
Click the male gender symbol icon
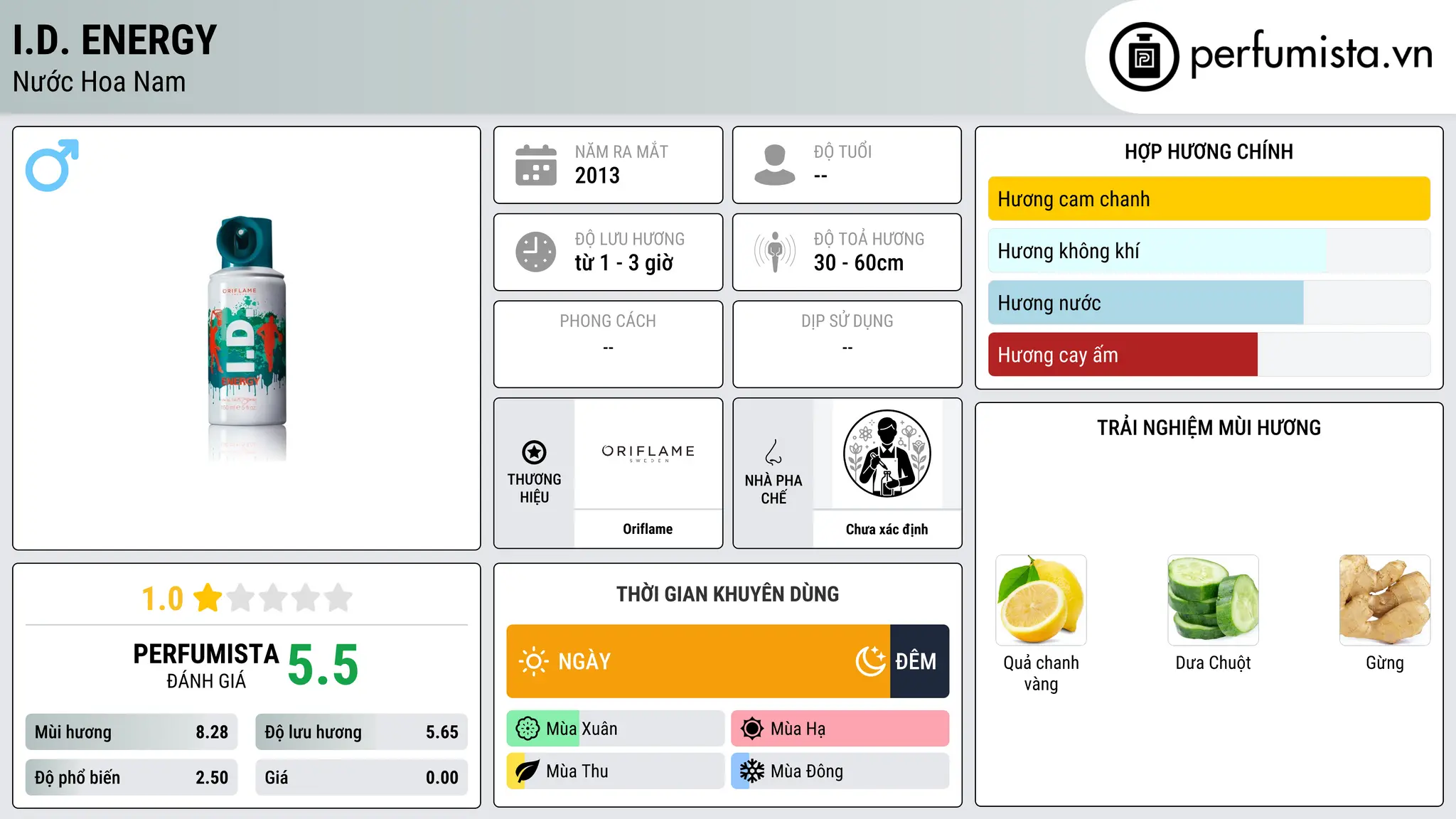(x=52, y=165)
